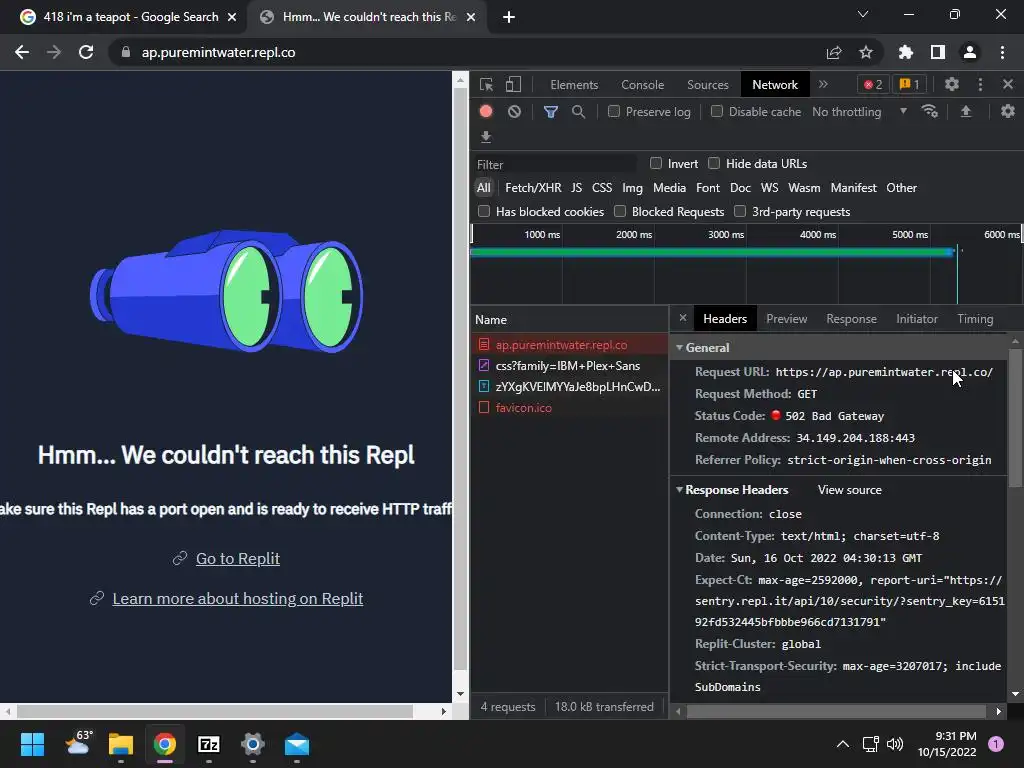
Task: Click the red errors count badge
Action: pos(873,84)
